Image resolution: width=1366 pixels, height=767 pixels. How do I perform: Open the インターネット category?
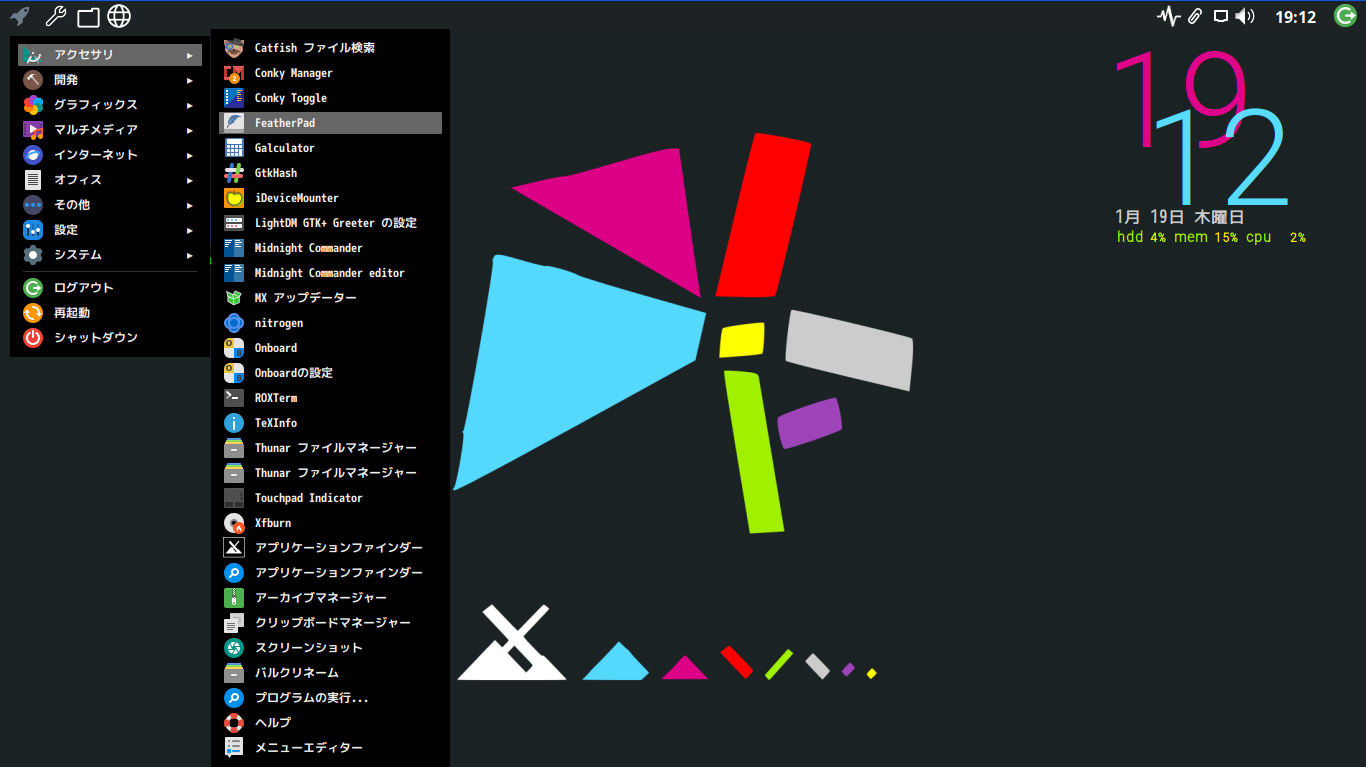[x=110, y=155]
